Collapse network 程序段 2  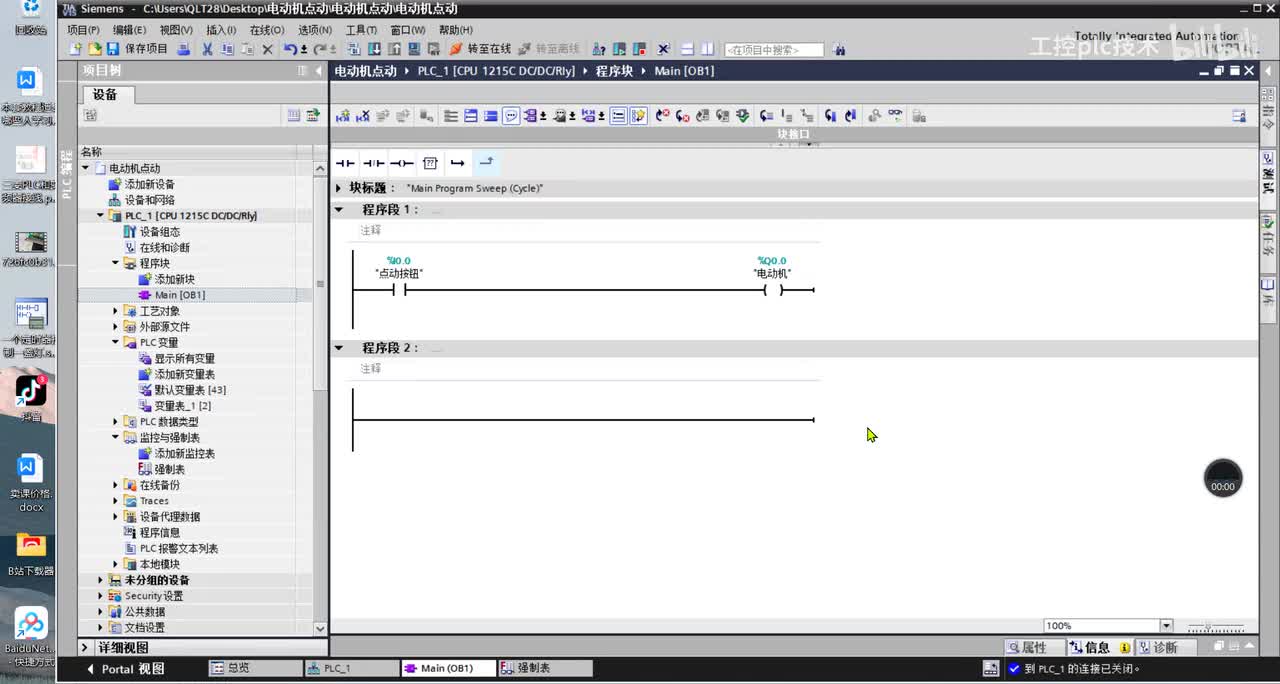(339, 348)
